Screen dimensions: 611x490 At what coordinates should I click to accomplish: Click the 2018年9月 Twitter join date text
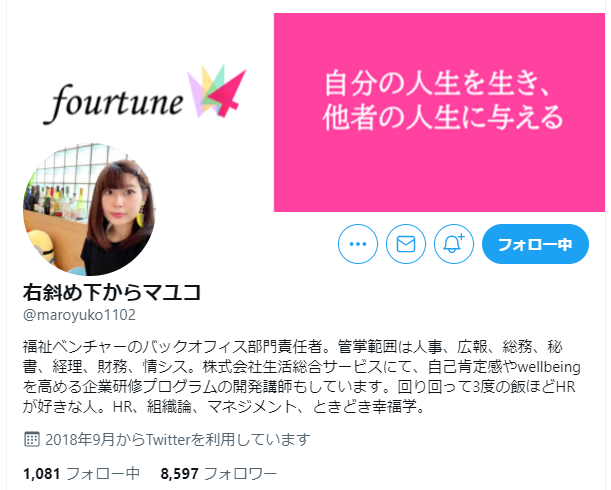point(178,439)
